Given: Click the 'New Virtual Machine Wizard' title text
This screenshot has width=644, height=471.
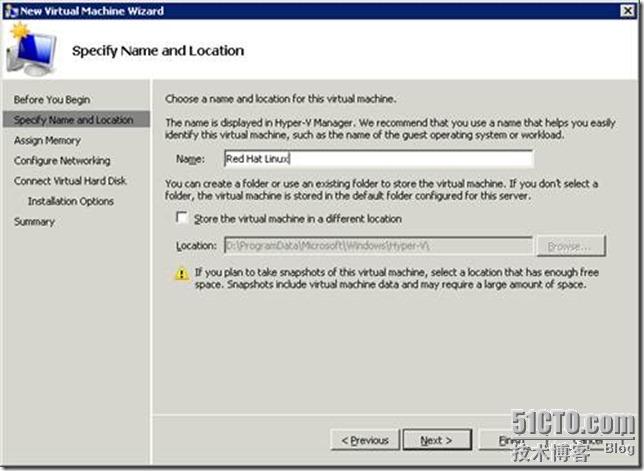Looking at the screenshot, I should point(92,11).
